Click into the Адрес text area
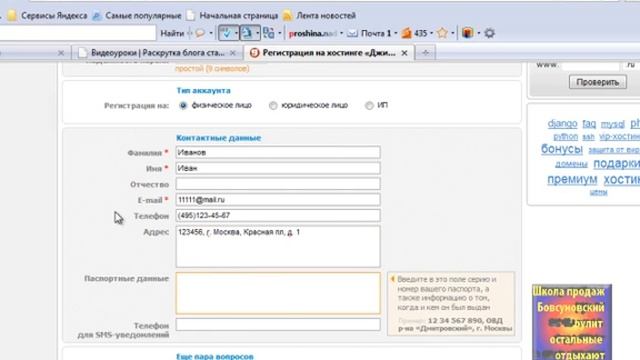This screenshot has width=640, height=360. coord(278,247)
